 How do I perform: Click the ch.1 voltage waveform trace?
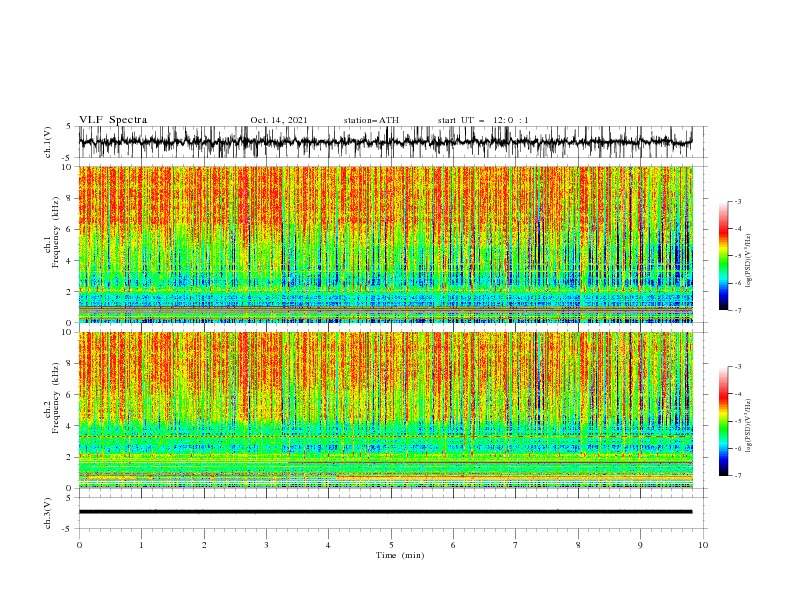click(x=385, y=142)
